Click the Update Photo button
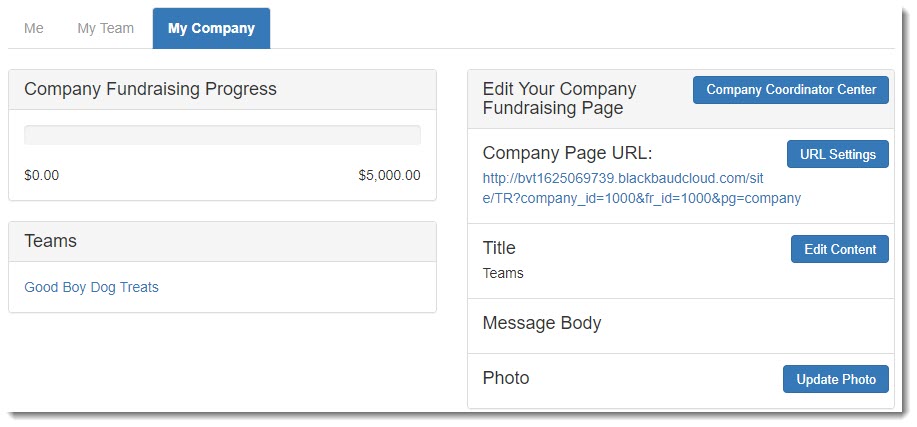 coord(835,379)
